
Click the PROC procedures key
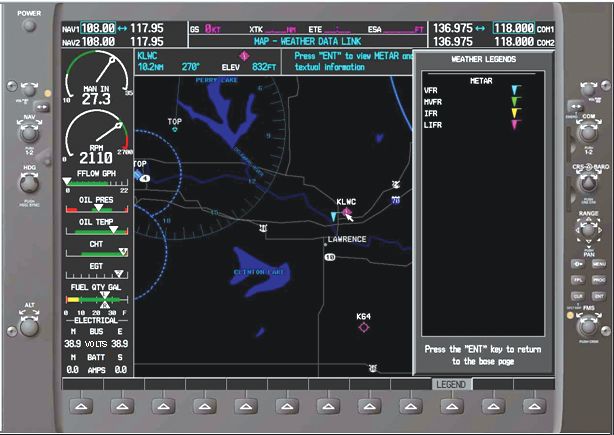click(x=599, y=280)
